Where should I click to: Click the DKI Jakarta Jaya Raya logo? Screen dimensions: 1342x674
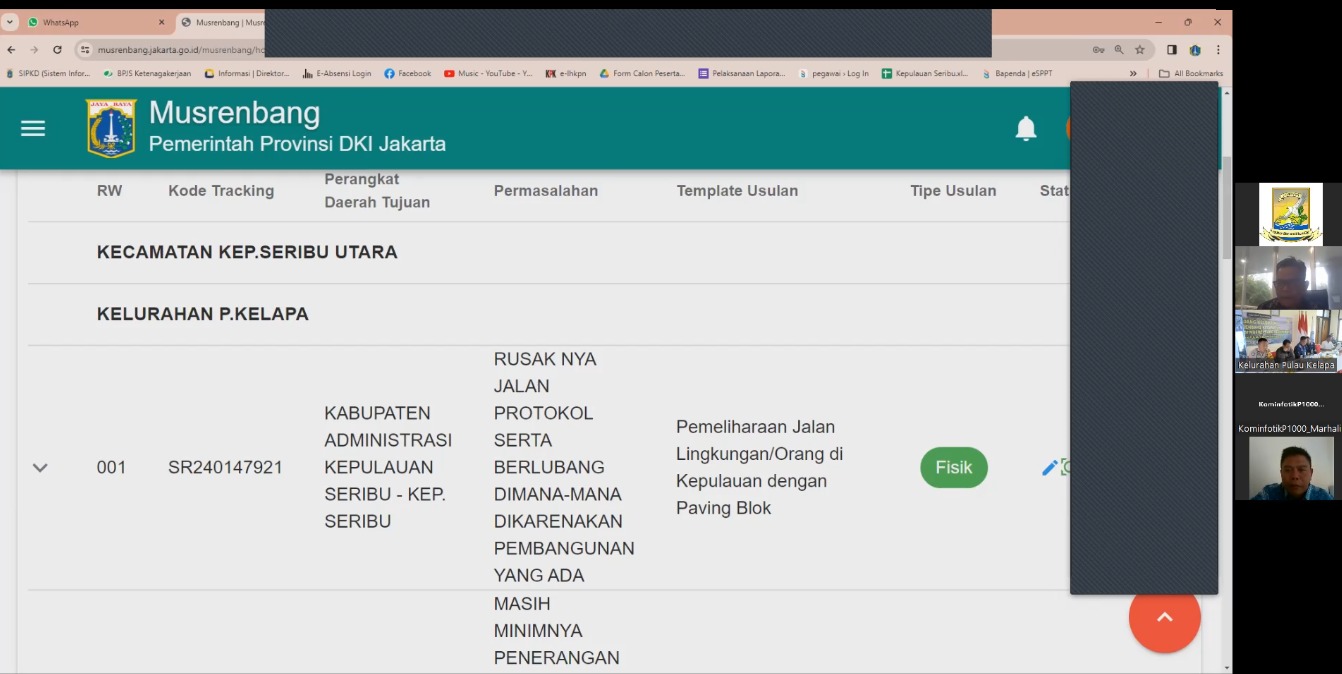[110, 128]
